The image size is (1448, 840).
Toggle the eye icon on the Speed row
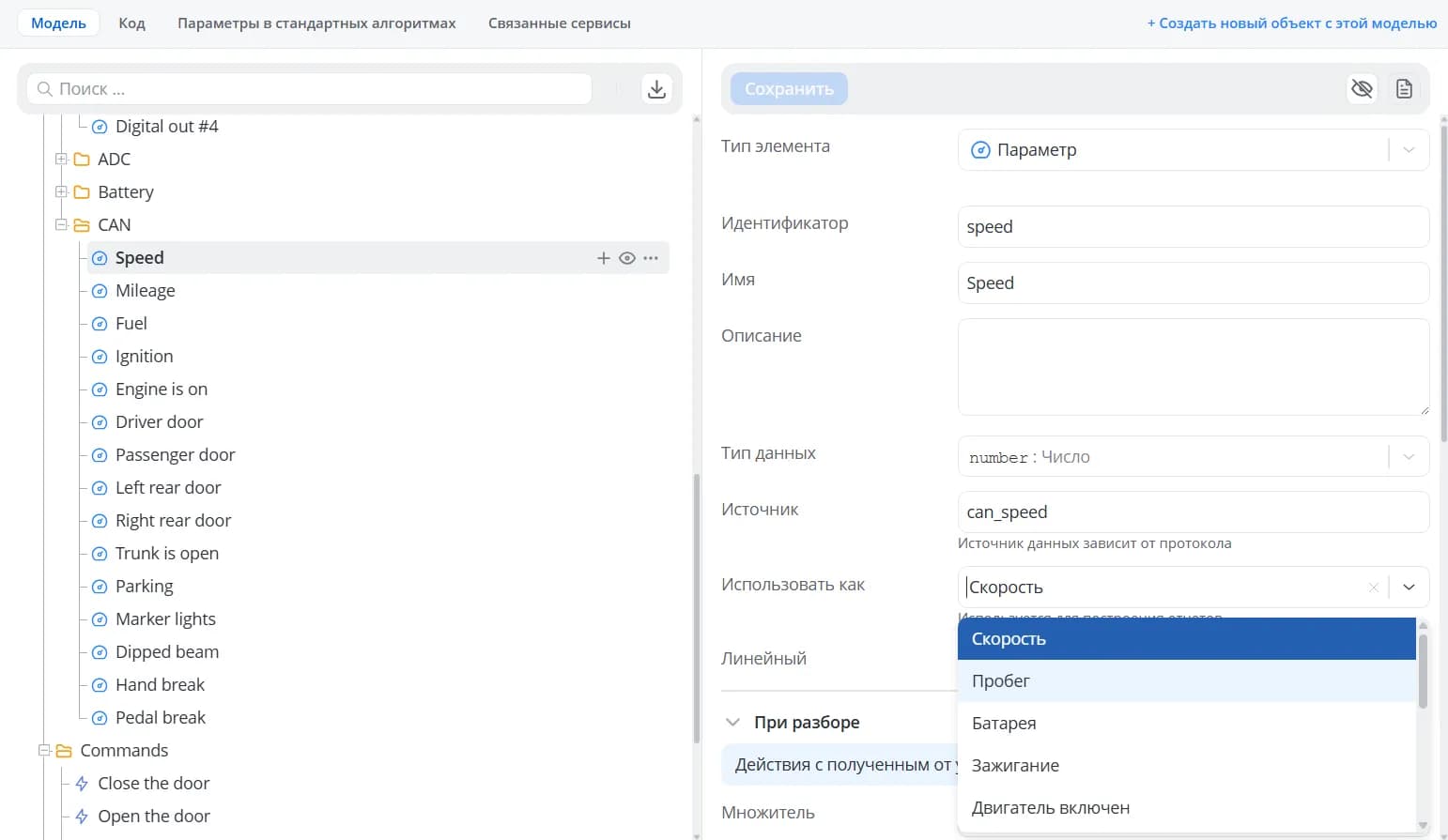coord(627,258)
